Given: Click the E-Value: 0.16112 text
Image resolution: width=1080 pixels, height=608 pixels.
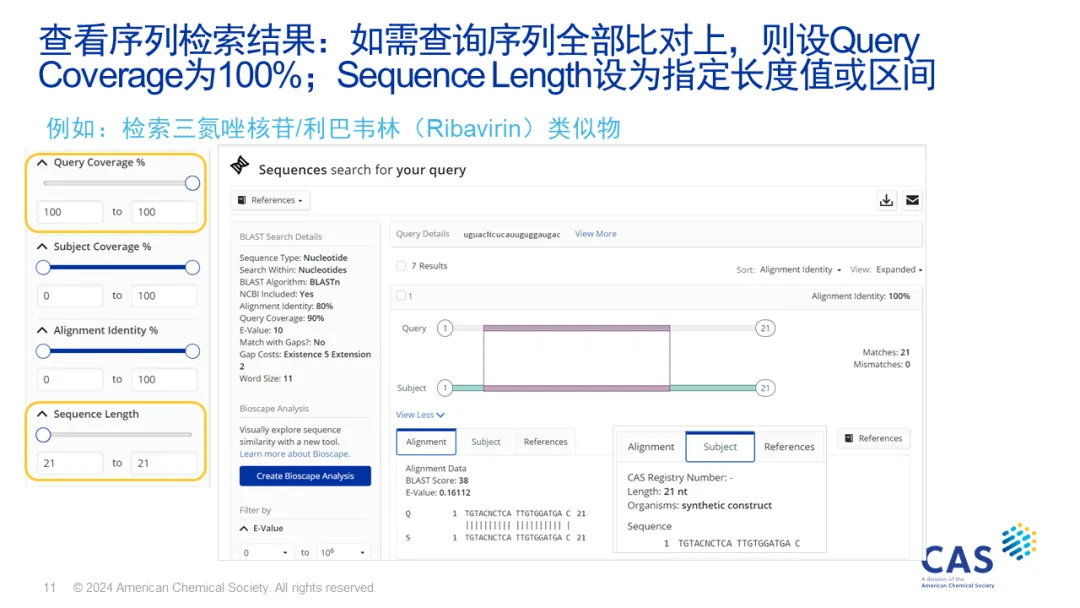Looking at the screenshot, I should point(438,493).
